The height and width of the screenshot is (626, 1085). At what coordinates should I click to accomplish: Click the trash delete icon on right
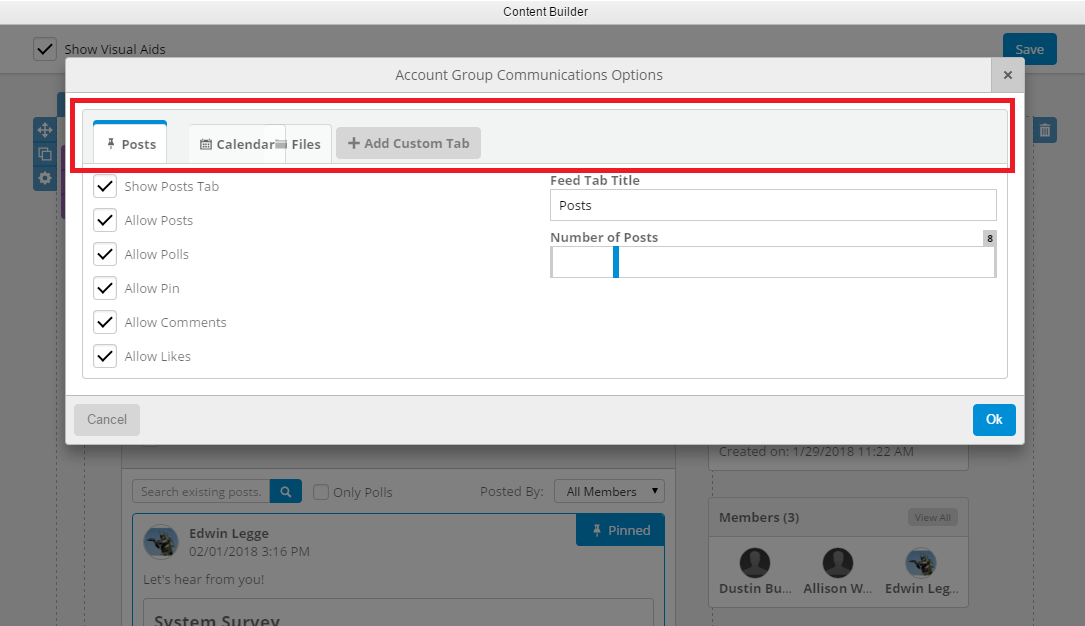pos(1045,130)
